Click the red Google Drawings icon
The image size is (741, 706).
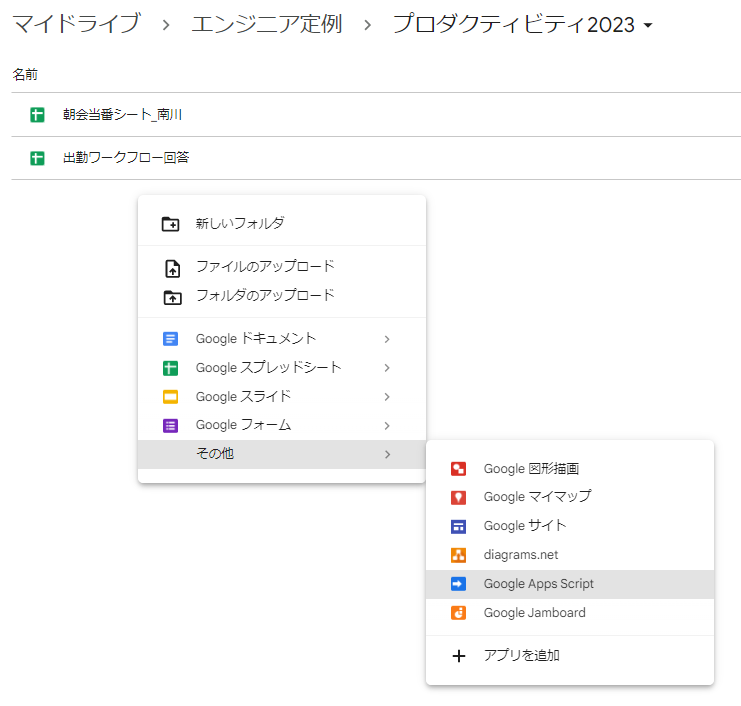458,468
